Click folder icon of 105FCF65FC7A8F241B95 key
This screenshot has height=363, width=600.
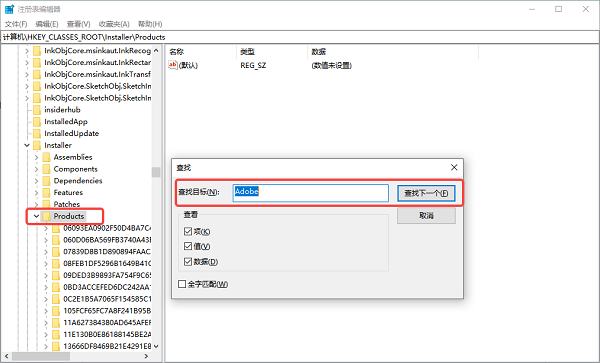tap(56, 311)
